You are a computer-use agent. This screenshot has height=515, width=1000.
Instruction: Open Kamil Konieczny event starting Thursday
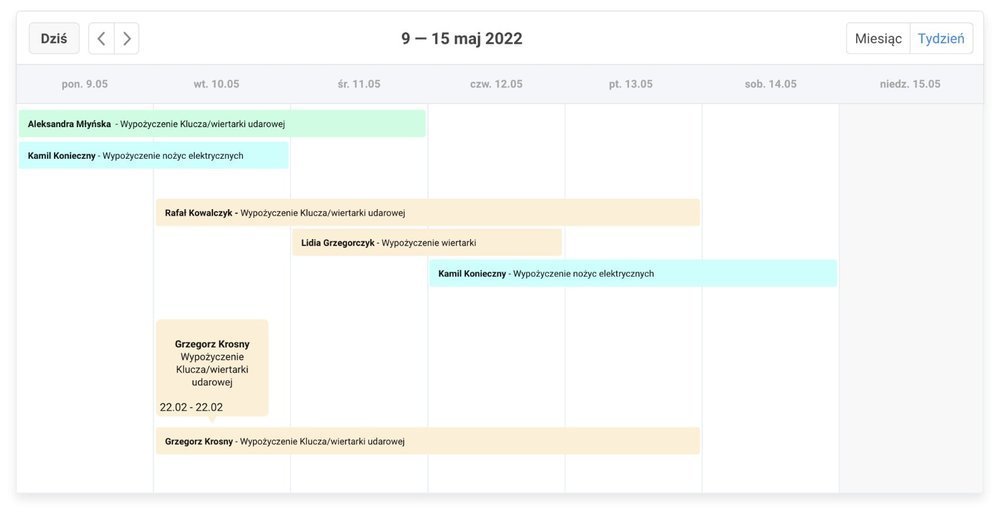click(633, 274)
